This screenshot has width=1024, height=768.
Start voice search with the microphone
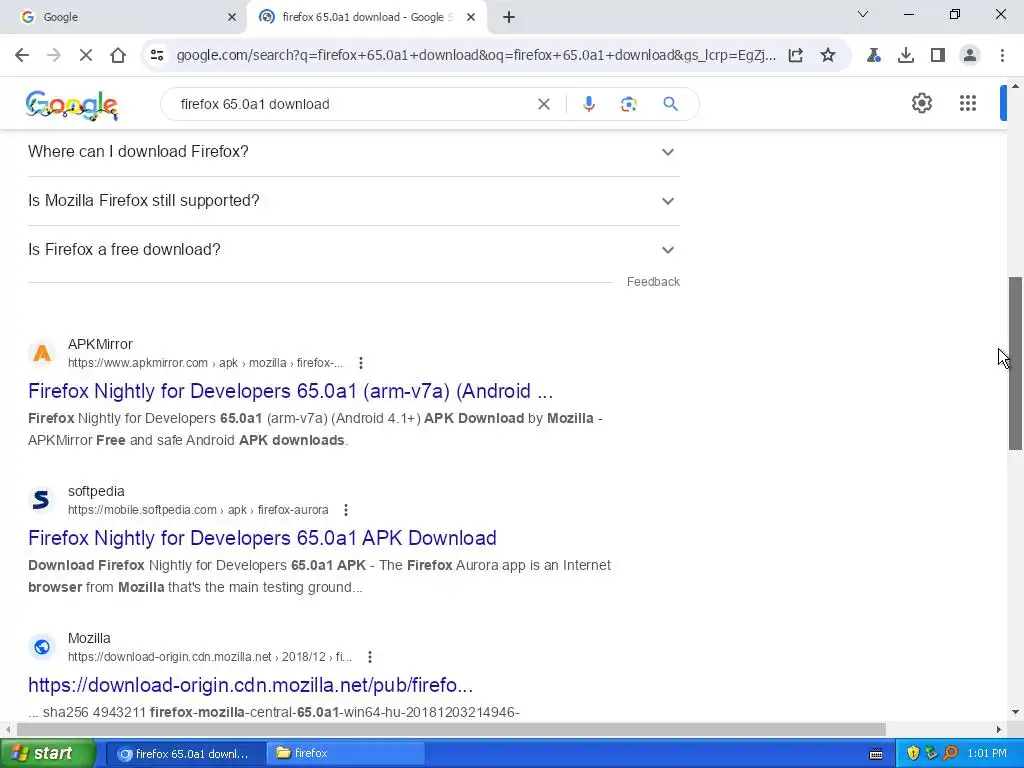coord(588,104)
